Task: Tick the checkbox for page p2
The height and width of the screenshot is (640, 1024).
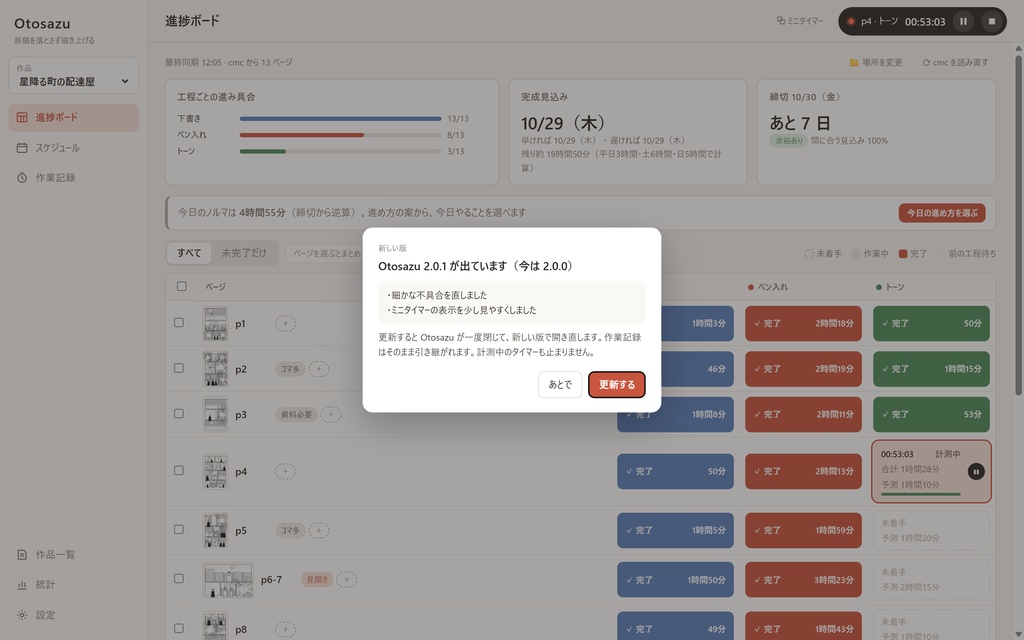Action: point(179,368)
